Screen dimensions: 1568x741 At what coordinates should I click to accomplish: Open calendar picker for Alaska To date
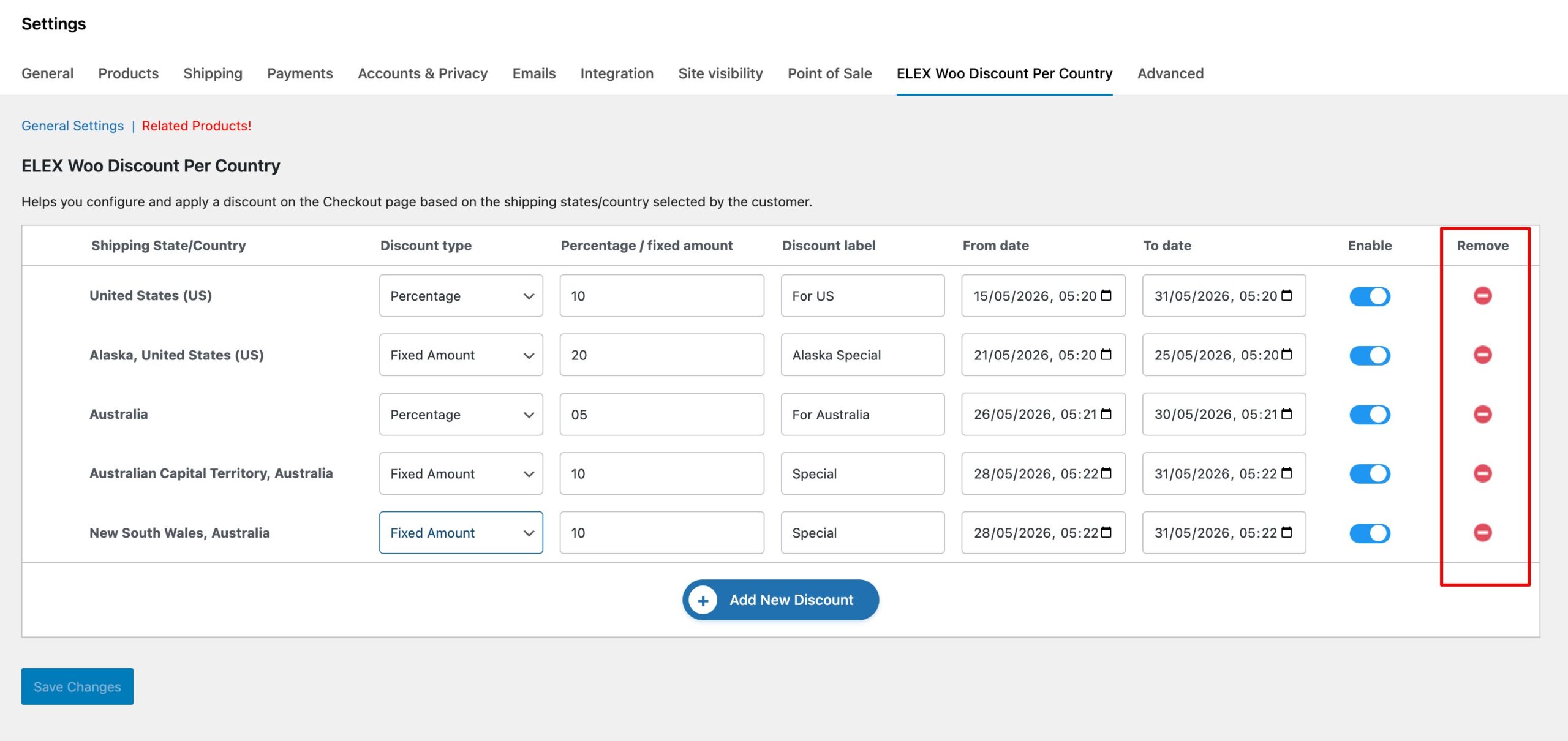click(1287, 355)
